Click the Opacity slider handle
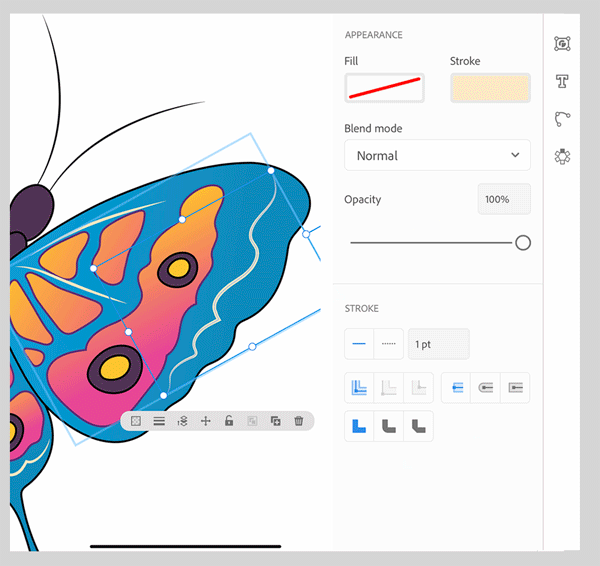The image size is (600, 566). tap(522, 243)
